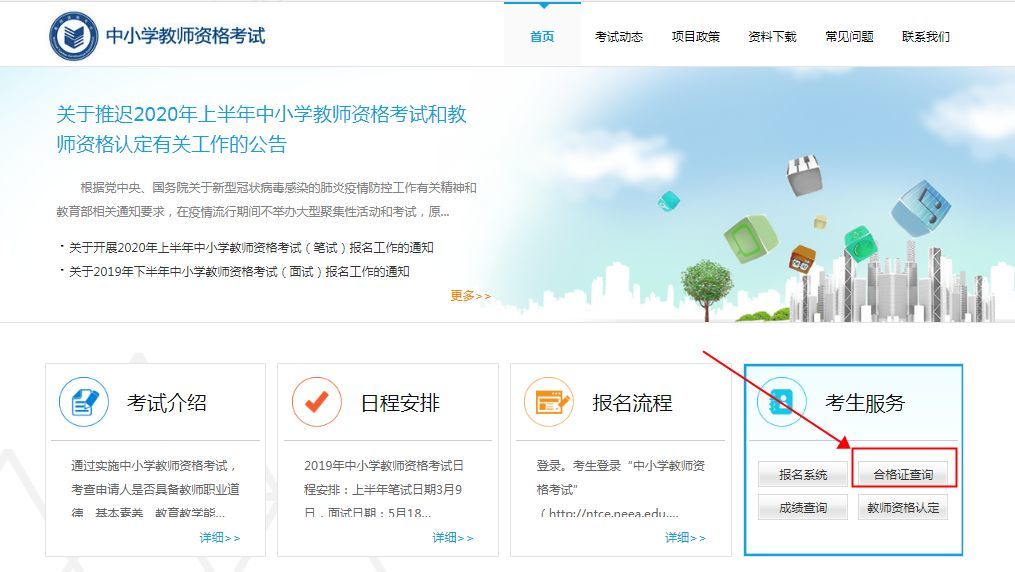Open 联系我们 navigation item
This screenshot has height=572, width=1015.
click(x=926, y=37)
